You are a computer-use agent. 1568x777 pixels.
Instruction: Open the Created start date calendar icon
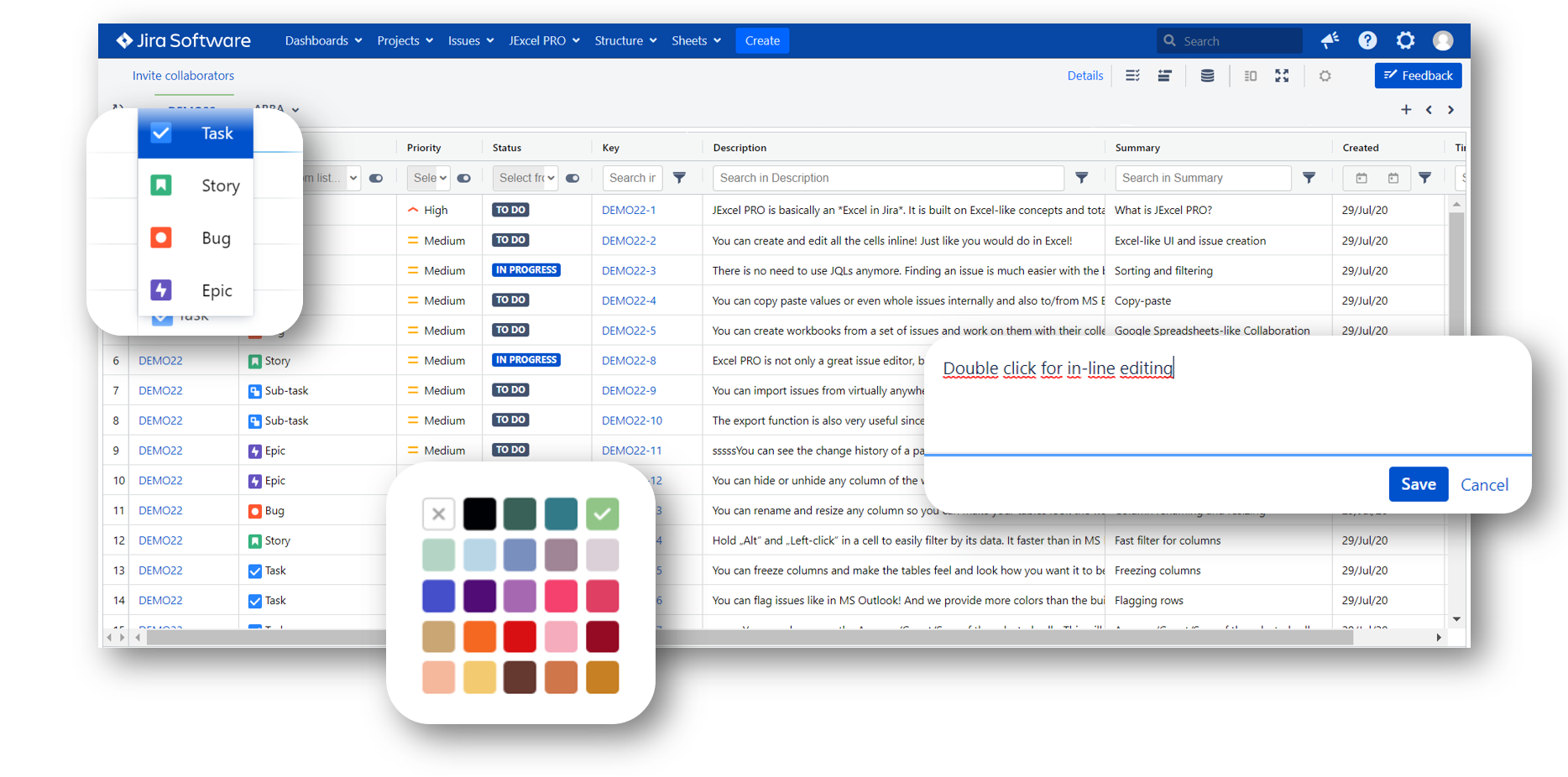point(1362,178)
